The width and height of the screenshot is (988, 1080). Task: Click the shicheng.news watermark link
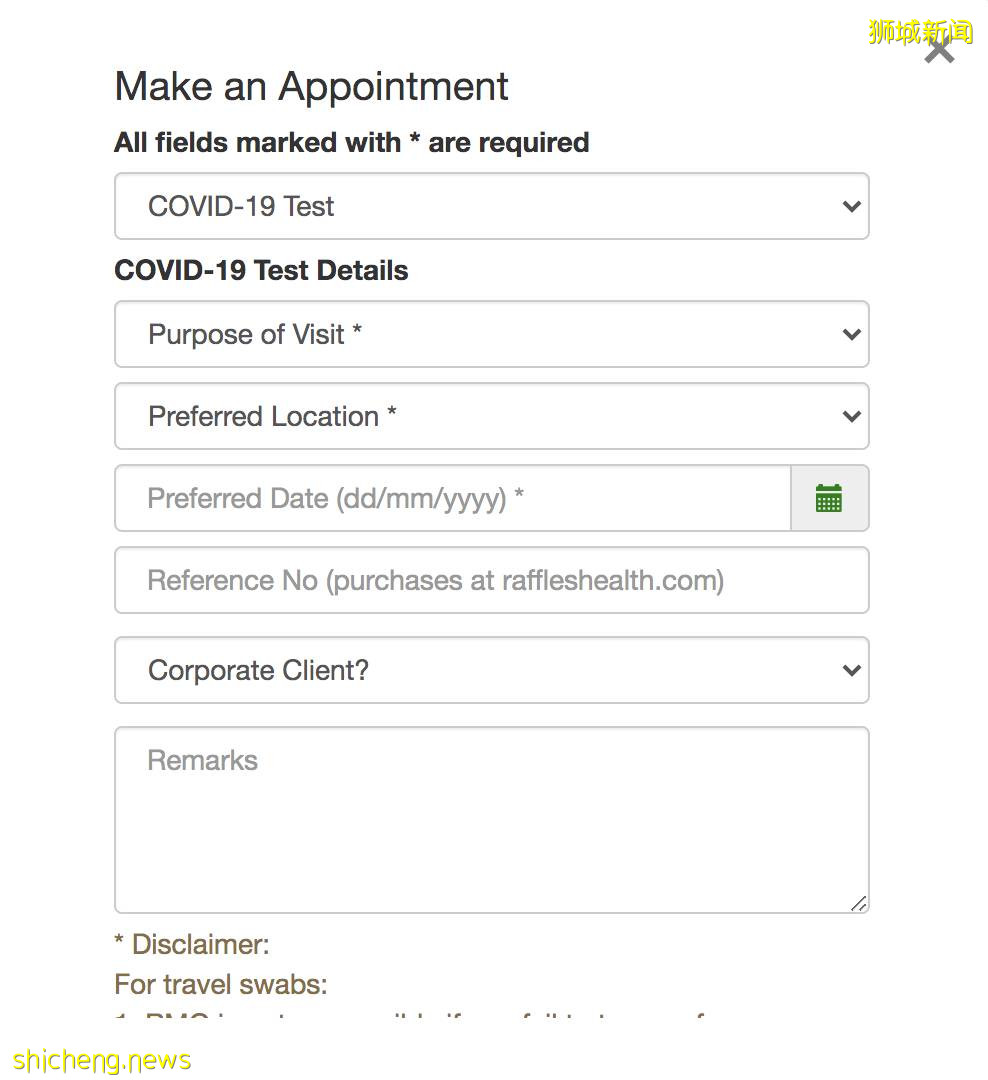coord(102,1060)
